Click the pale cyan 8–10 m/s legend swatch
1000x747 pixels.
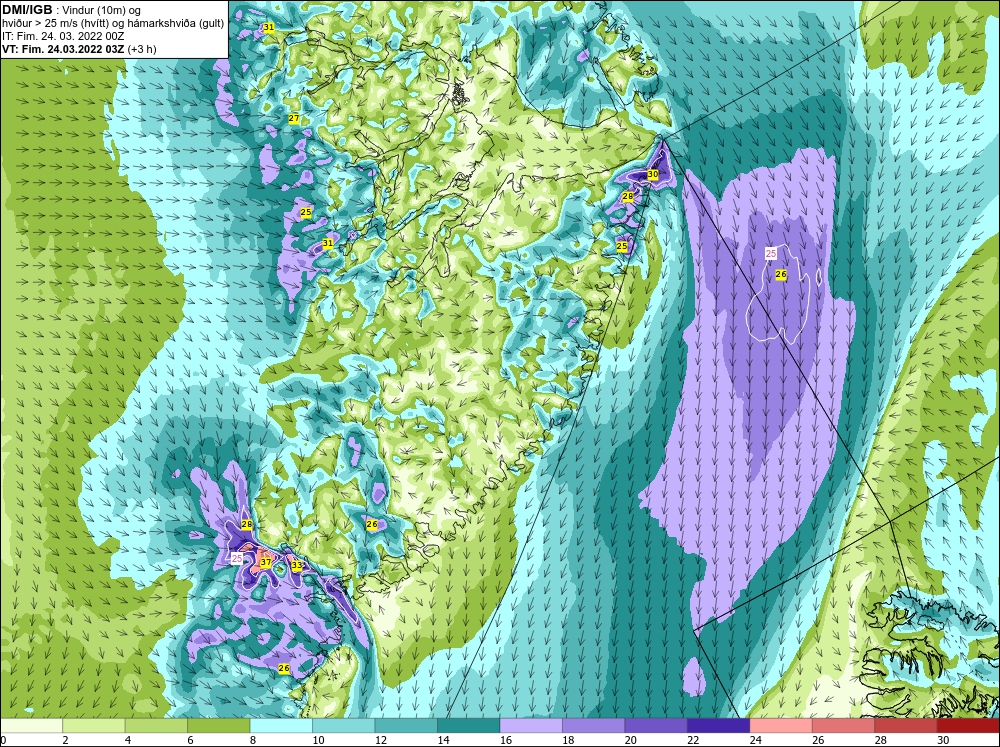click(x=281, y=725)
